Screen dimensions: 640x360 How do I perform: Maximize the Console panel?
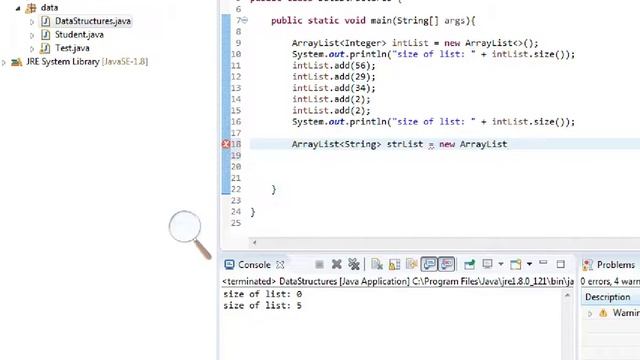point(561,264)
